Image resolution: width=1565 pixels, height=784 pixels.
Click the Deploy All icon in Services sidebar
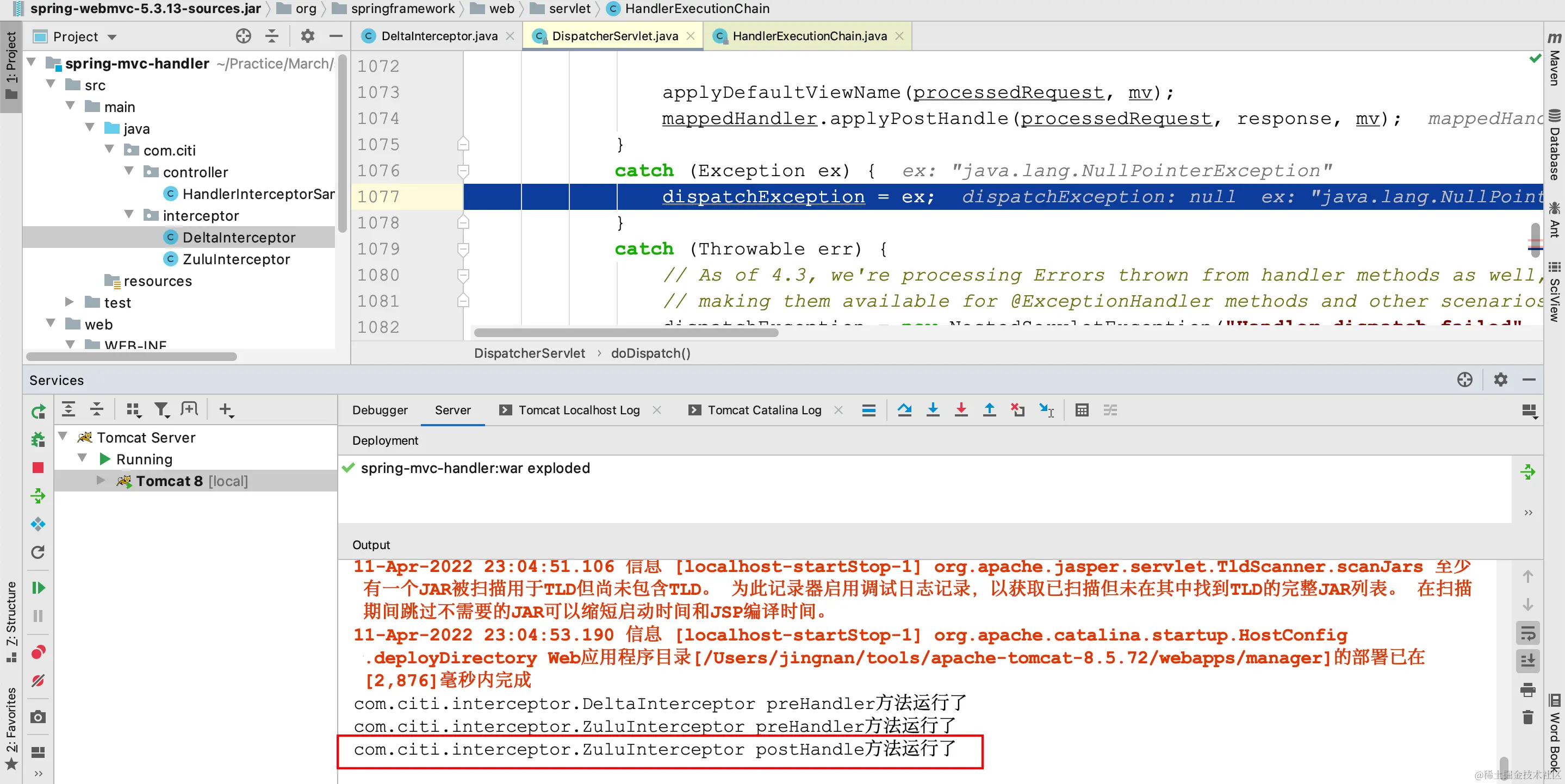click(38, 495)
